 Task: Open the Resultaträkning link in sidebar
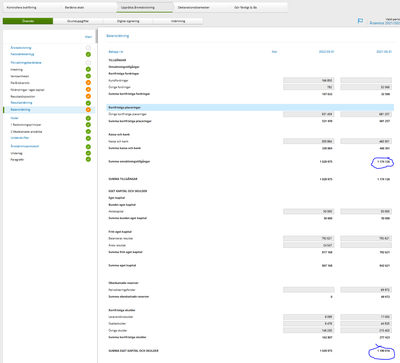pyautogui.click(x=21, y=103)
